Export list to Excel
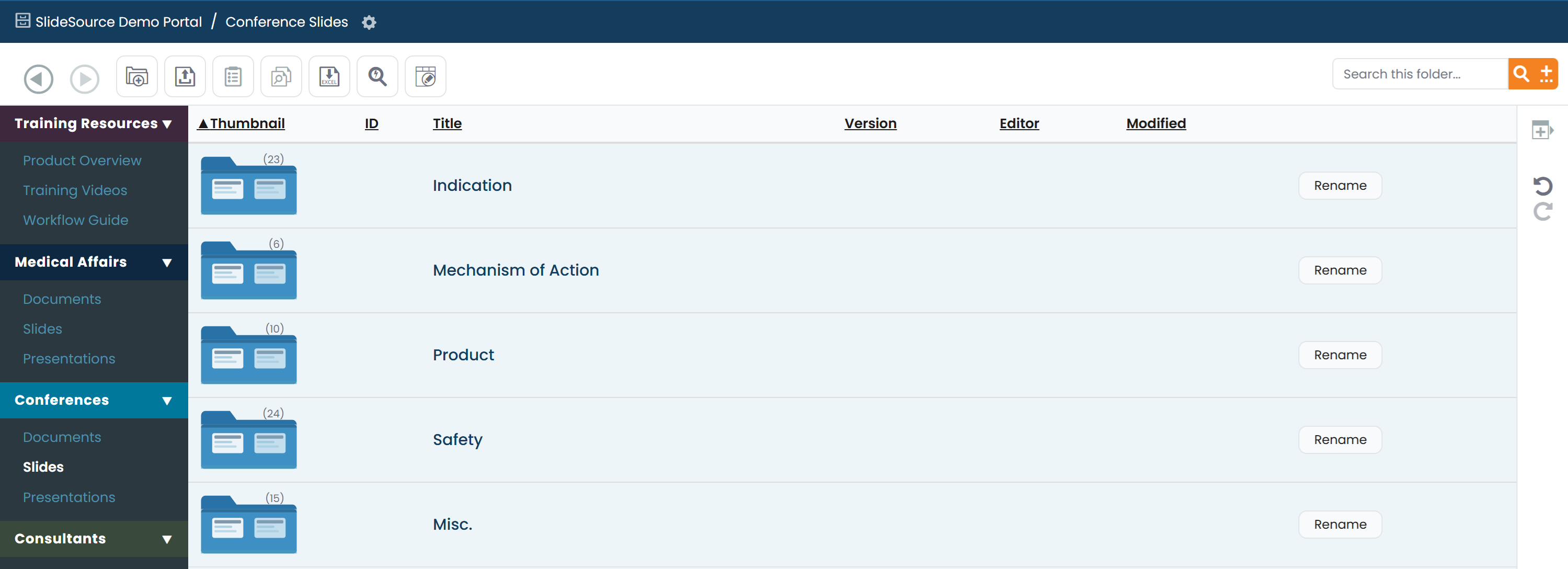Screen dimensions: 1568x569 click(x=329, y=77)
